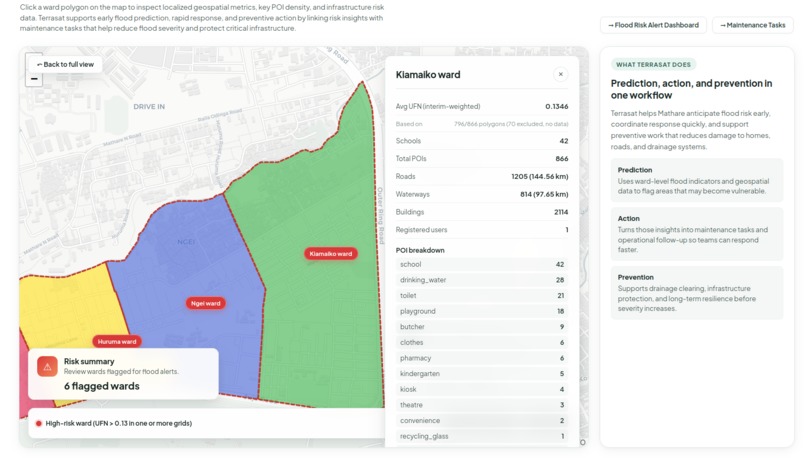Click the Prediction info card
Image resolution: width=806 pixels, height=458 pixels.
(x=697, y=180)
